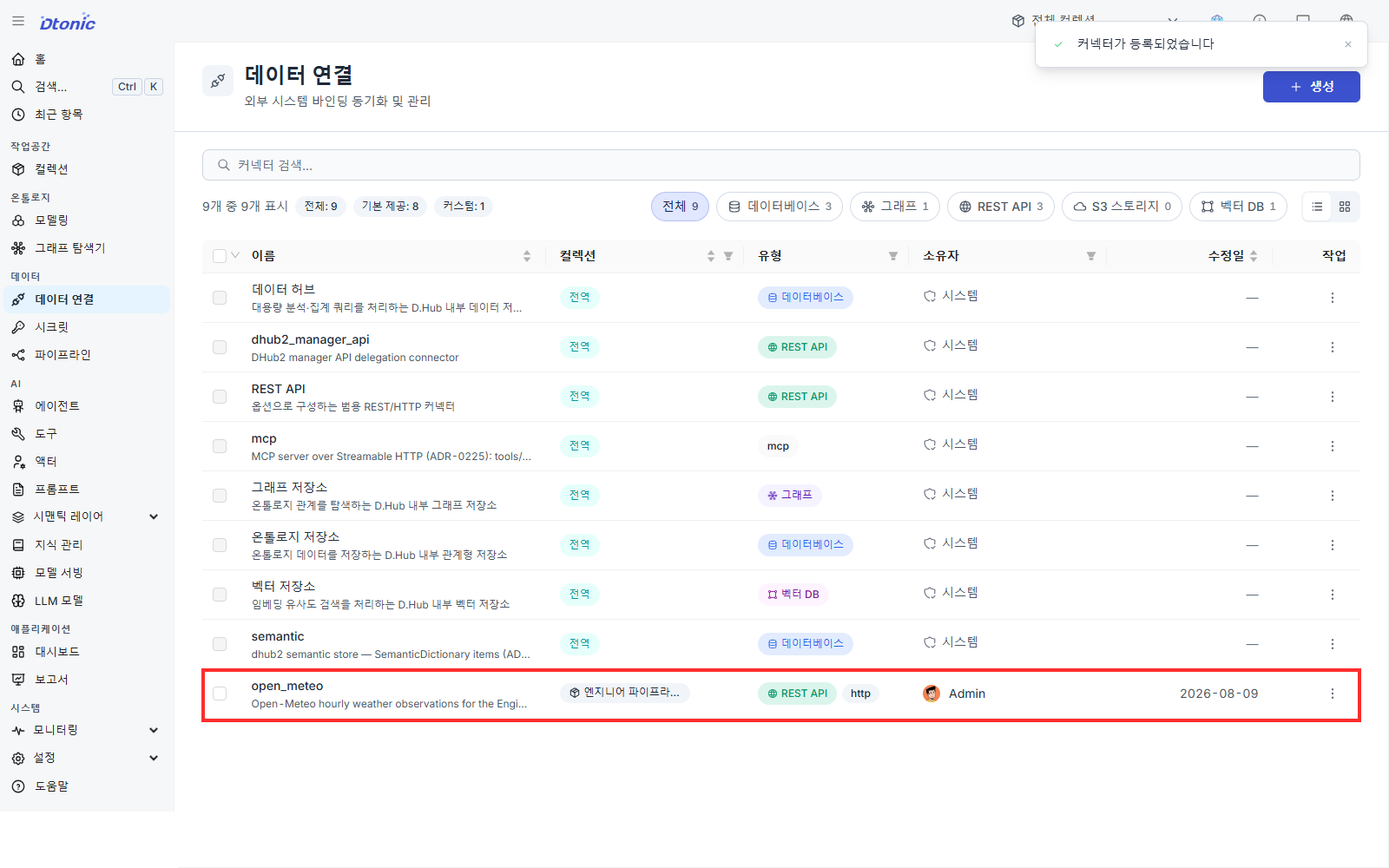Click the open_meteo connector name
The height and width of the screenshot is (868, 1389).
point(287,686)
